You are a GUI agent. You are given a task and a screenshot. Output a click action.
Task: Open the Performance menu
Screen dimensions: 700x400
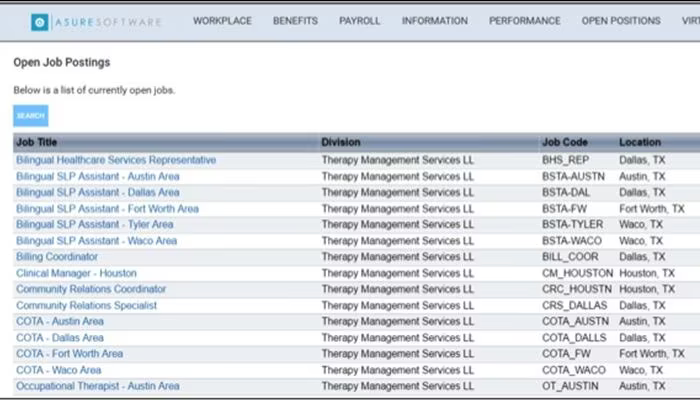525,21
